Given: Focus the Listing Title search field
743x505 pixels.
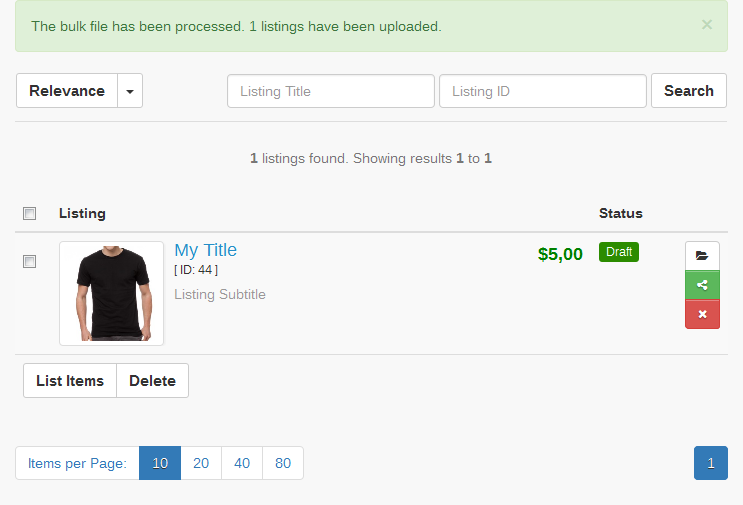Looking at the screenshot, I should click(331, 91).
